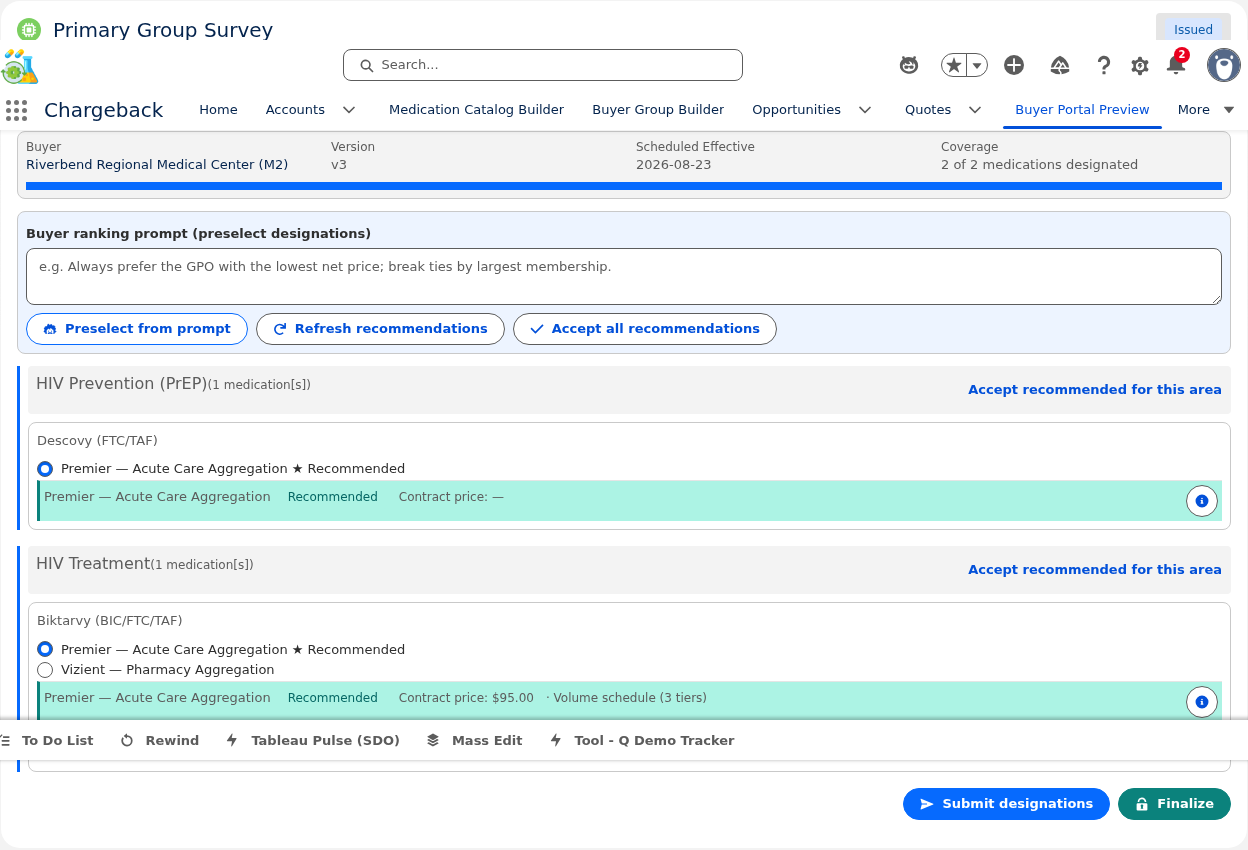Viewport: 1248px width, 850px height.
Task: Expand the favorites list dropdown arrow
Action: [x=977, y=65]
